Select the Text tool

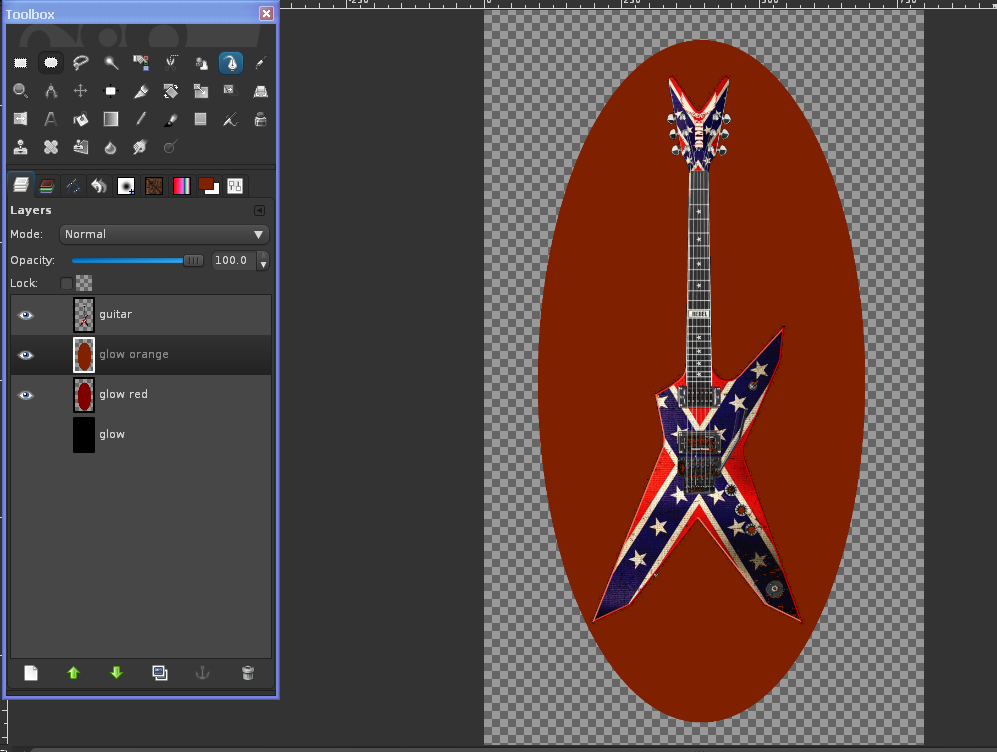[x=50, y=119]
